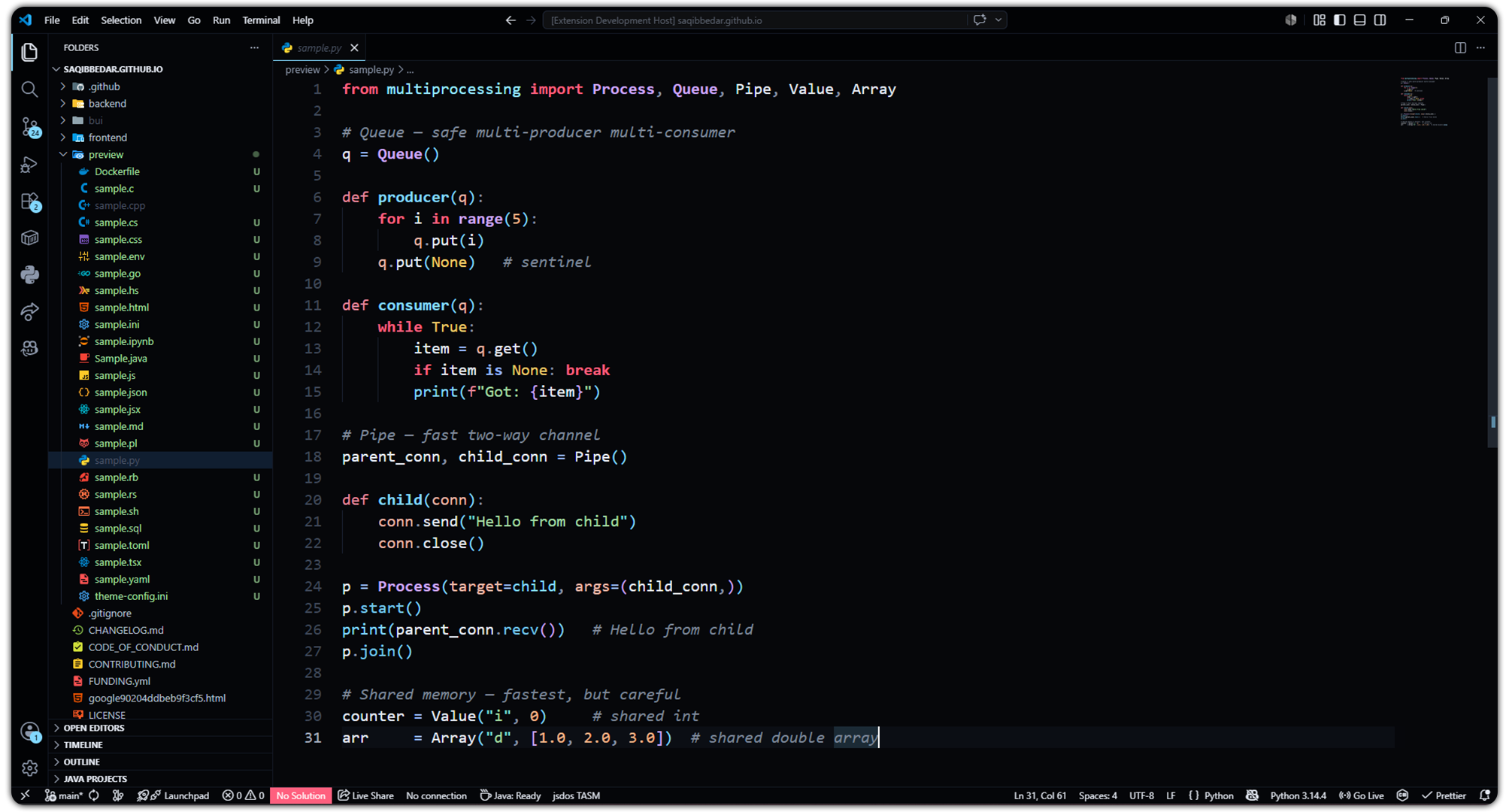Image resolution: width=1509 pixels, height=812 pixels.
Task: Click the command center search field
Action: click(x=755, y=20)
